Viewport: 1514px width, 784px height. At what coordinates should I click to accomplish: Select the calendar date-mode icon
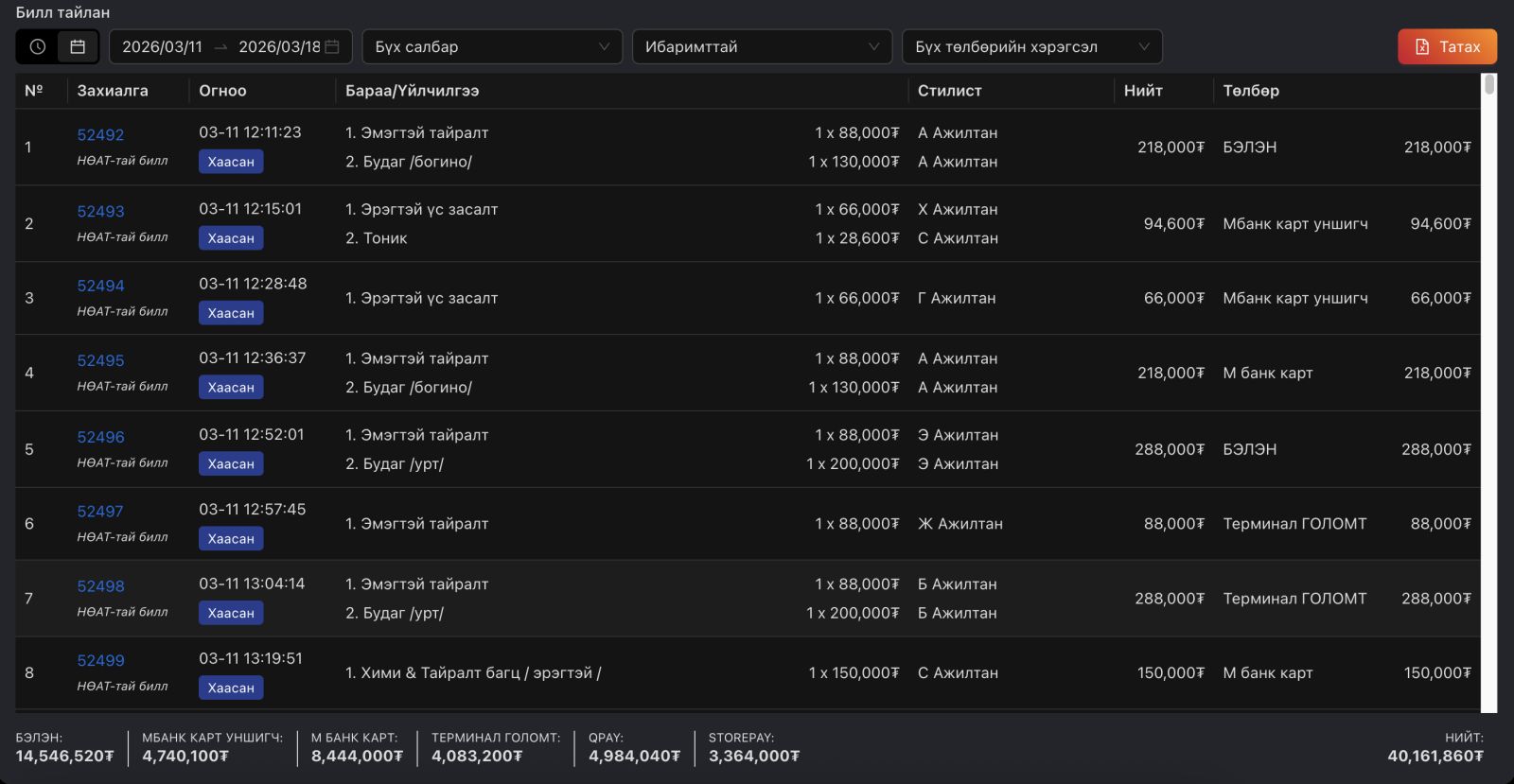point(78,46)
